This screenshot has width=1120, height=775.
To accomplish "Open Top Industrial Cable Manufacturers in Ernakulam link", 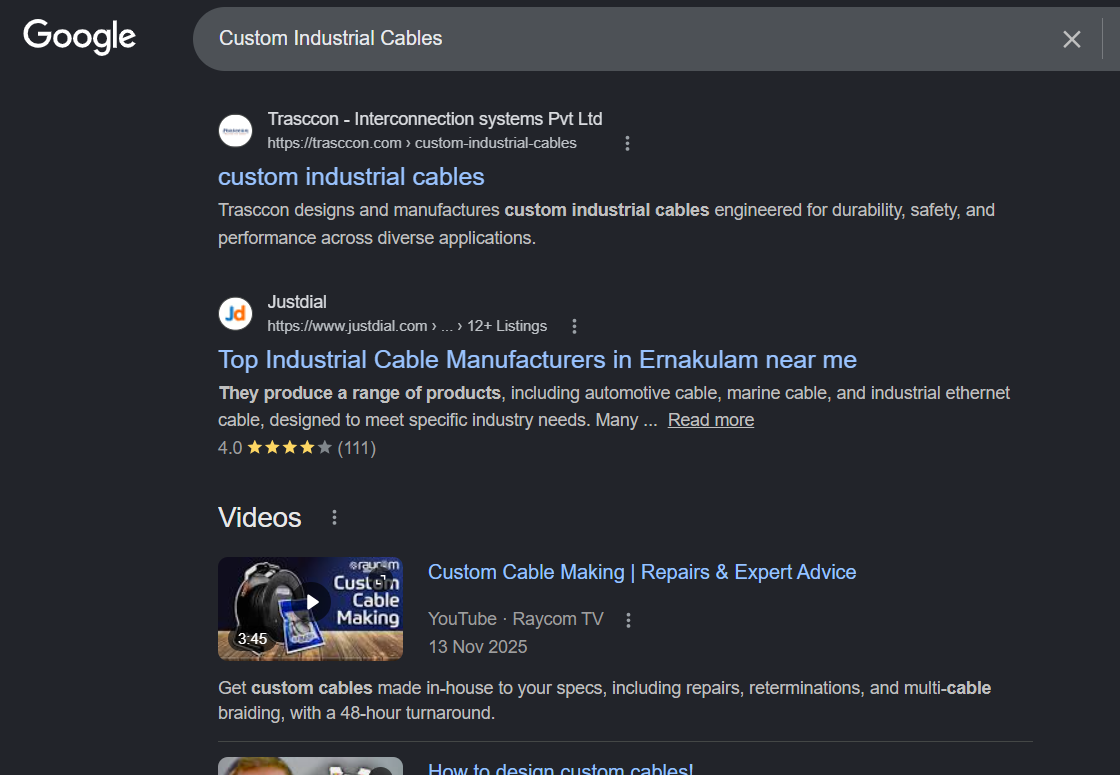I will [x=537, y=359].
